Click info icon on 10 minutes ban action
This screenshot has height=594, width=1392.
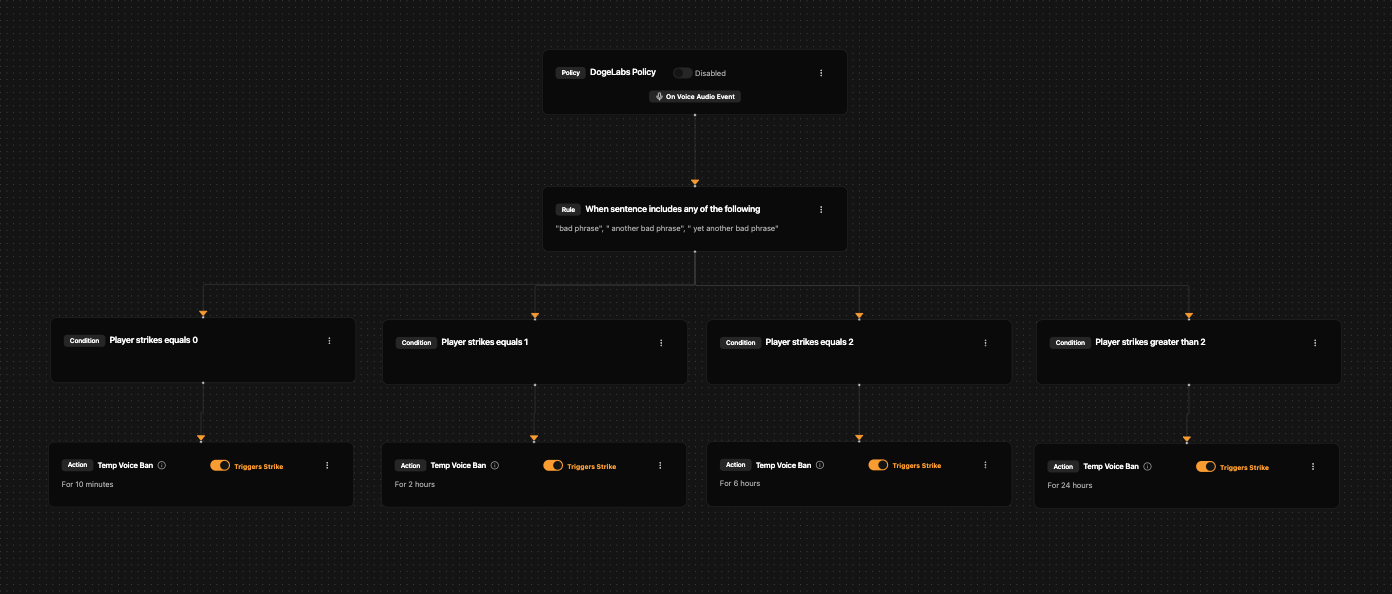pyautogui.click(x=162, y=465)
